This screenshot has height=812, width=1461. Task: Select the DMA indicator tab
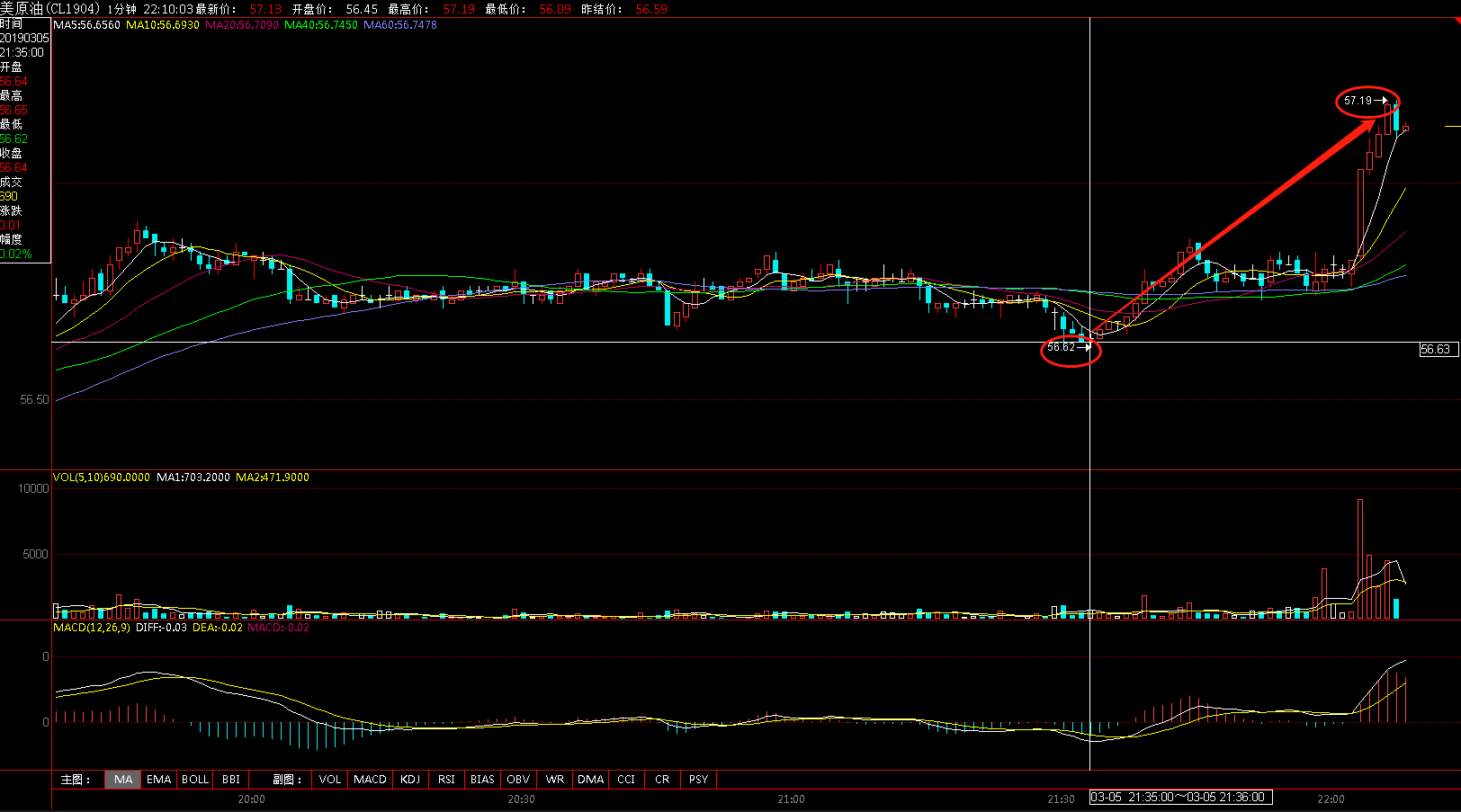click(591, 780)
